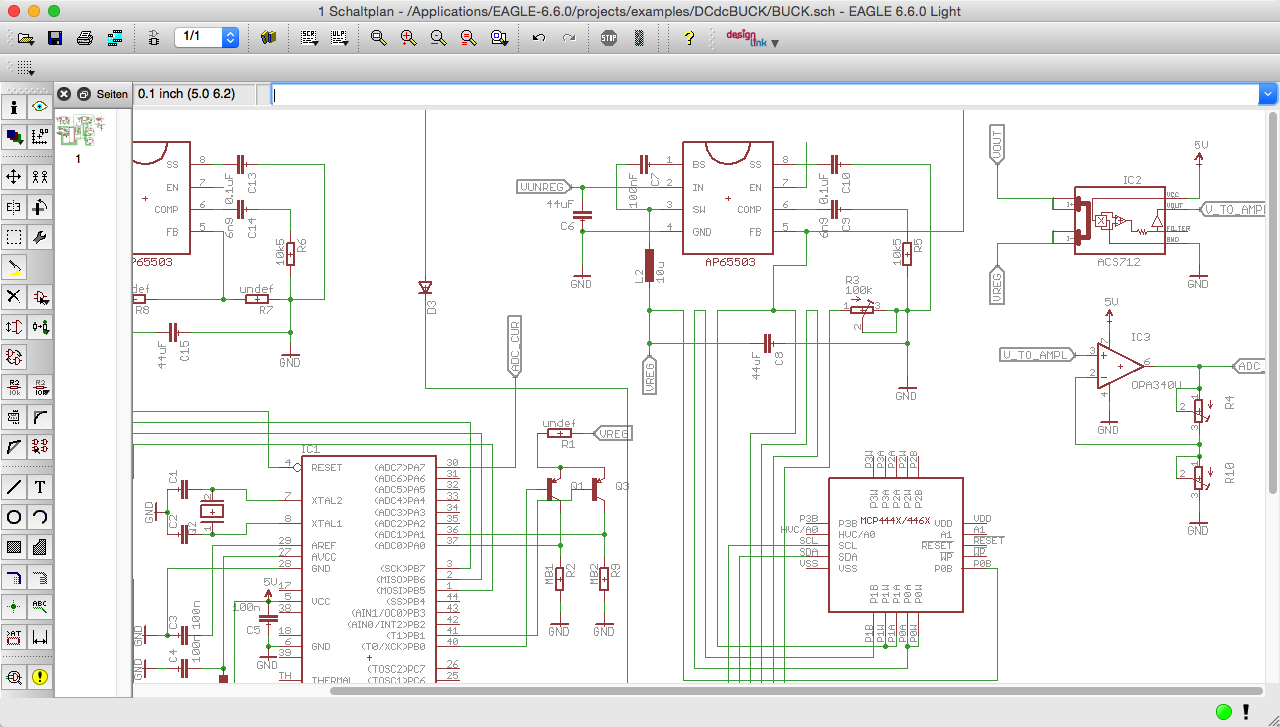Image resolution: width=1280 pixels, height=727 pixels.
Task: Undo the last action
Action: click(539, 38)
